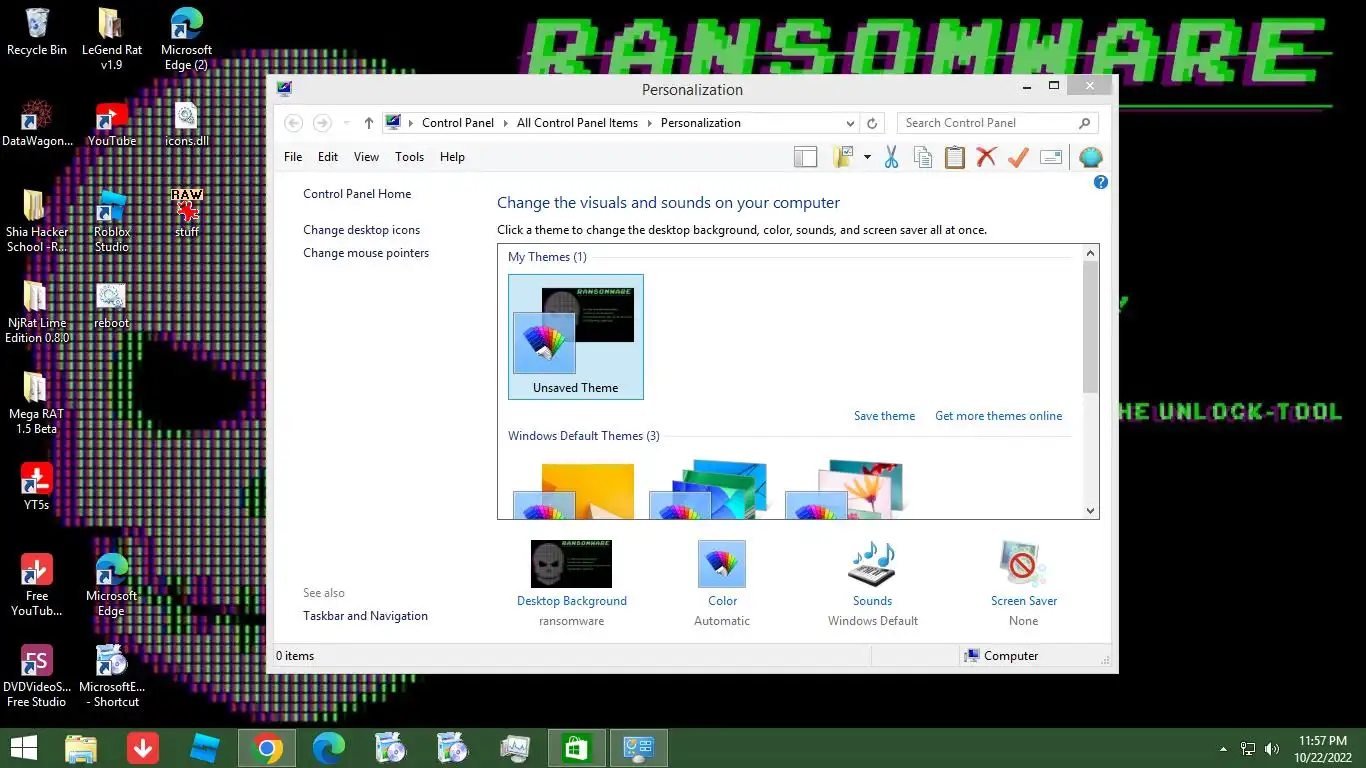
Task: Click the All Control Panel Items breadcrumb
Action: [x=577, y=123]
